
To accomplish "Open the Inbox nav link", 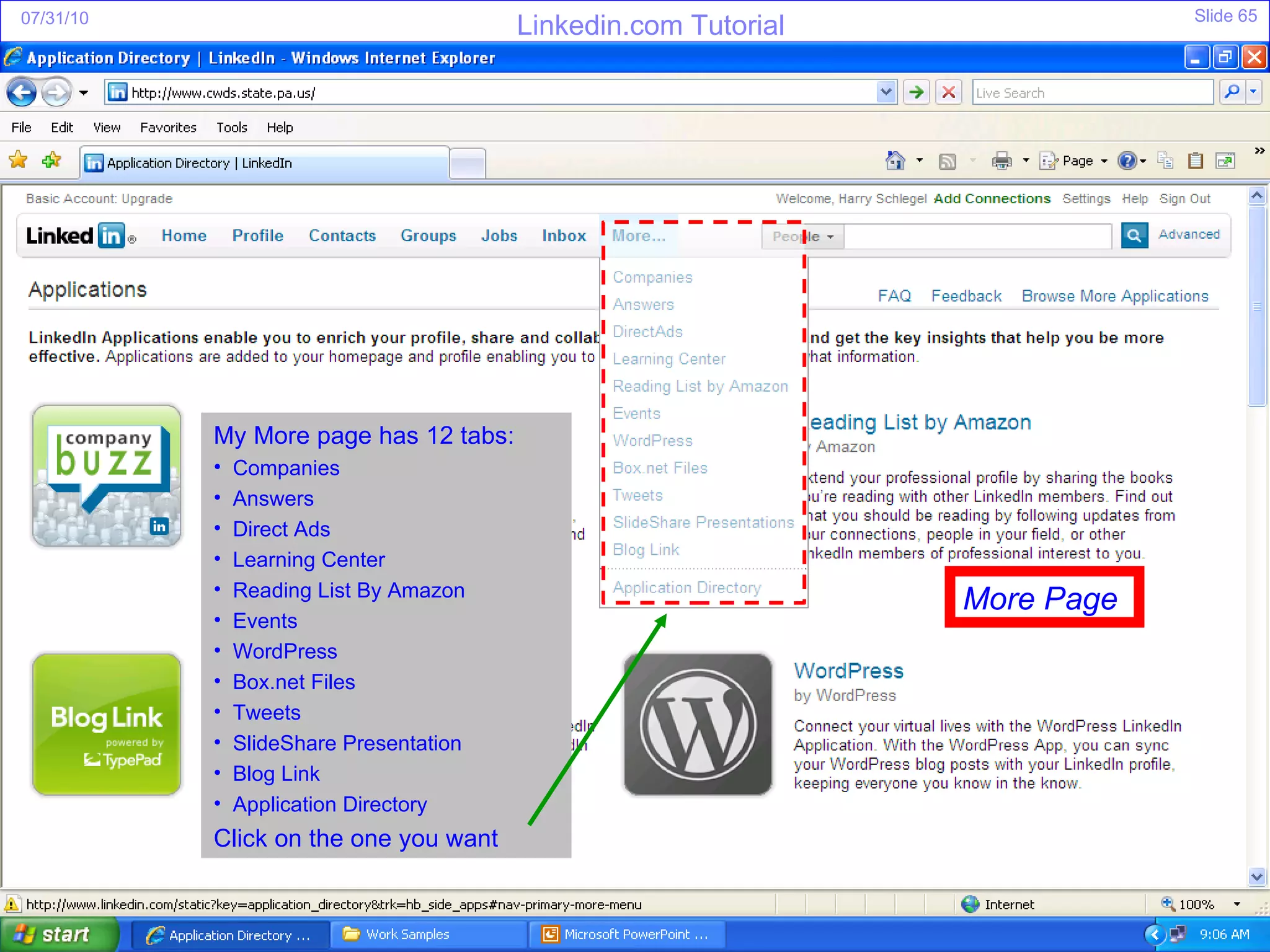I will click(564, 236).
